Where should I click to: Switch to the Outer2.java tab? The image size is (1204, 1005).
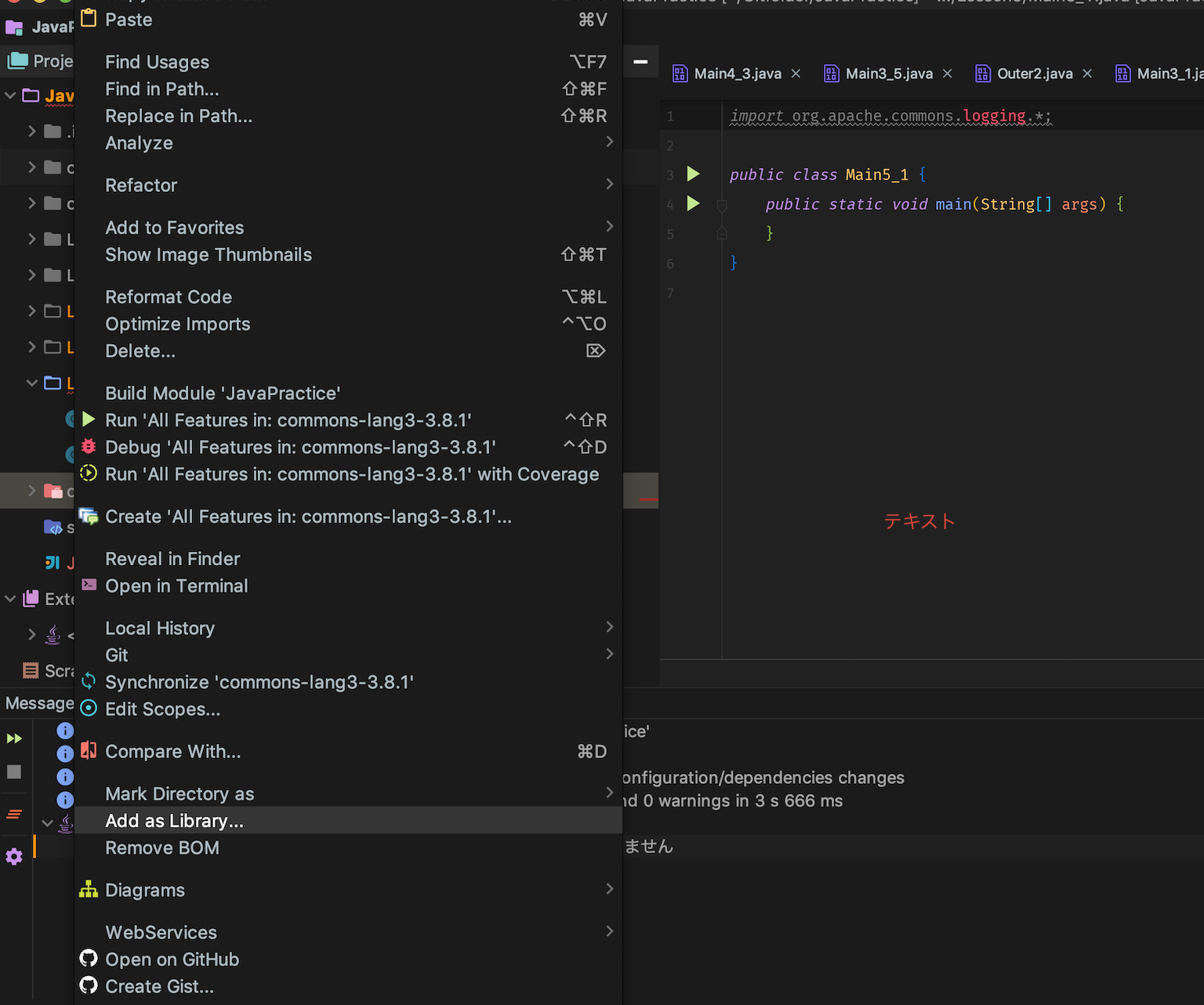click(x=1035, y=74)
